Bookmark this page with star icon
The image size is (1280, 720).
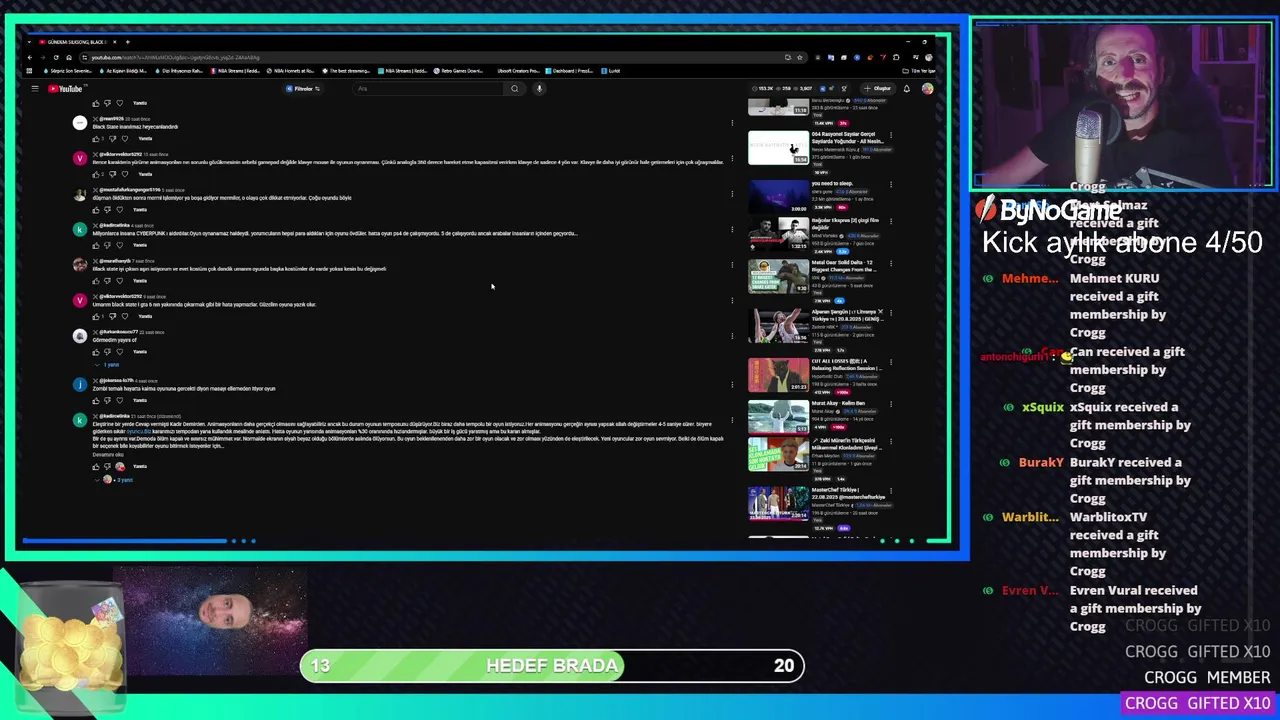click(799, 57)
